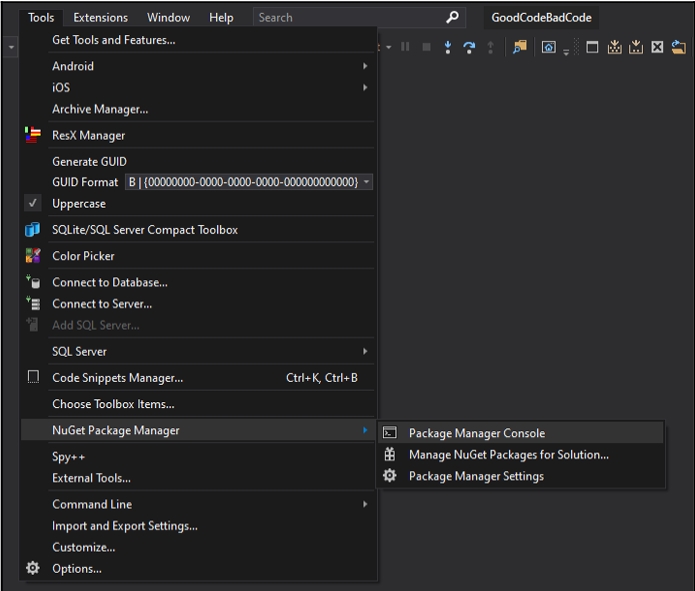This screenshot has height=591, width=695.
Task: Click the ResX Manager icon
Action: click(33, 135)
